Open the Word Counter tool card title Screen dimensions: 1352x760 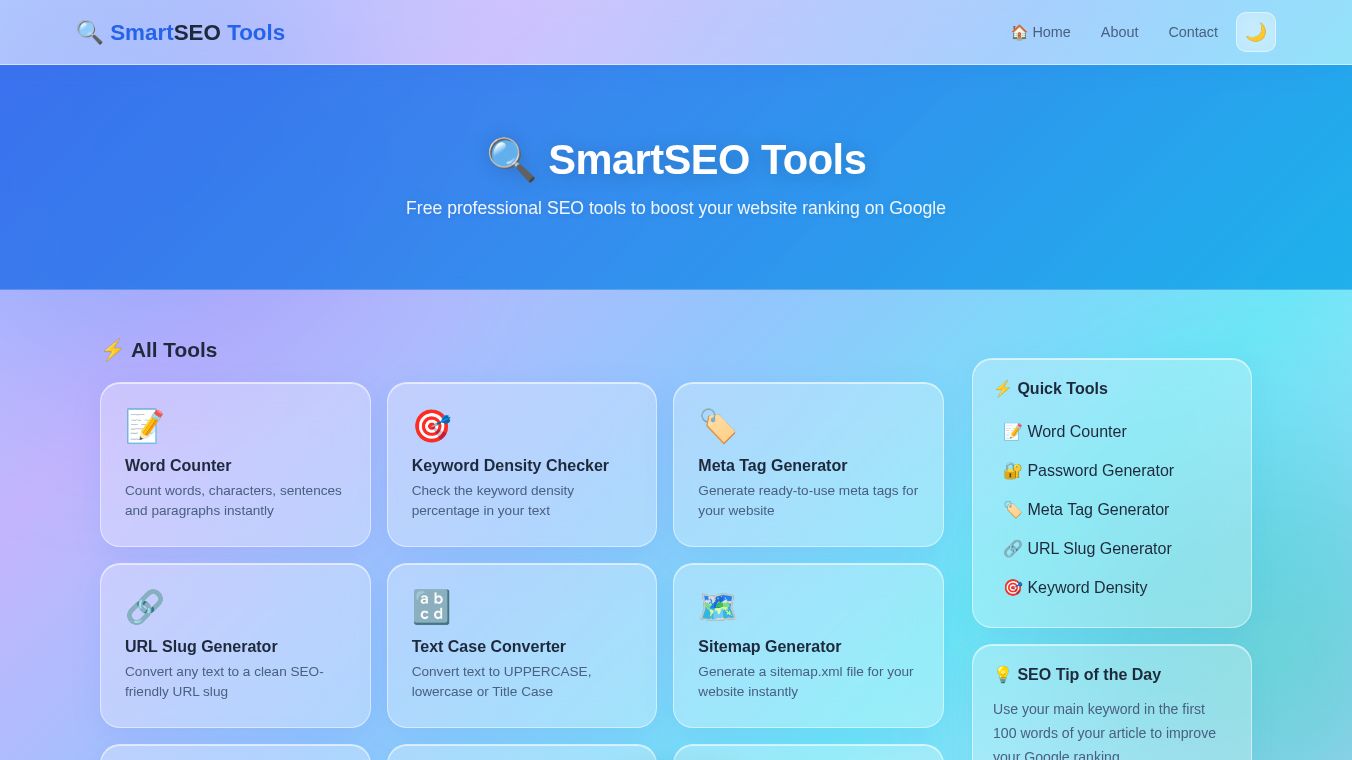(178, 466)
